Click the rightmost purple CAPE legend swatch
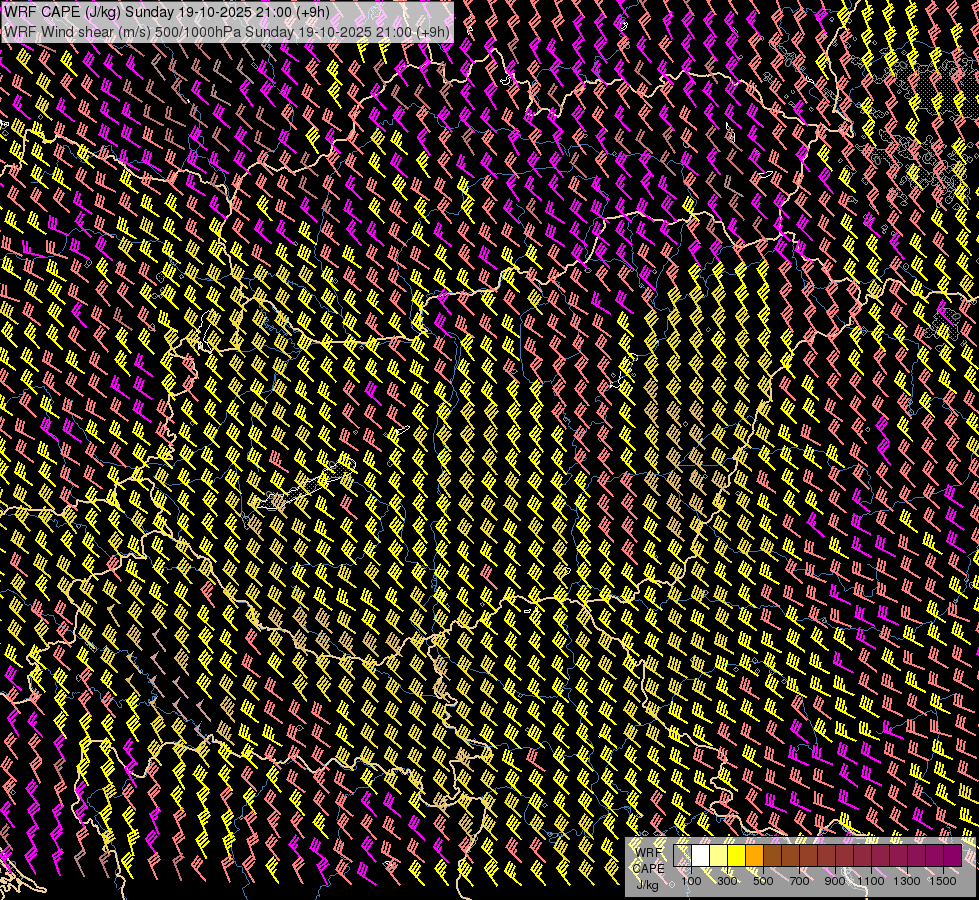The width and height of the screenshot is (979, 900). (953, 856)
